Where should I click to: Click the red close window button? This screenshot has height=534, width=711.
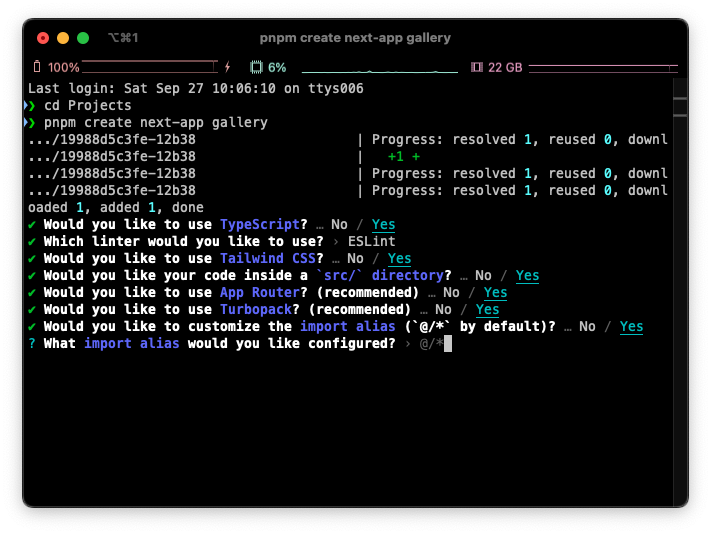(43, 38)
